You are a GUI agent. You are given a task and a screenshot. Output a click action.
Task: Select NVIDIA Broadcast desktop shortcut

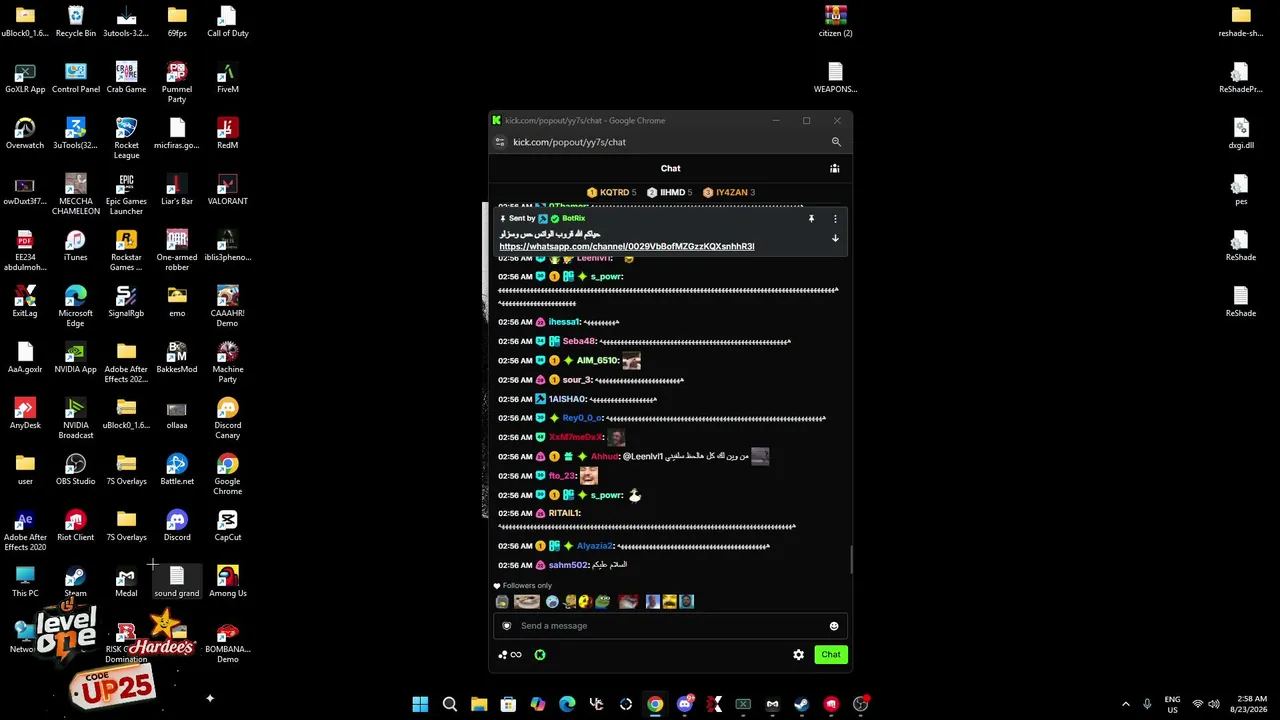tap(76, 419)
